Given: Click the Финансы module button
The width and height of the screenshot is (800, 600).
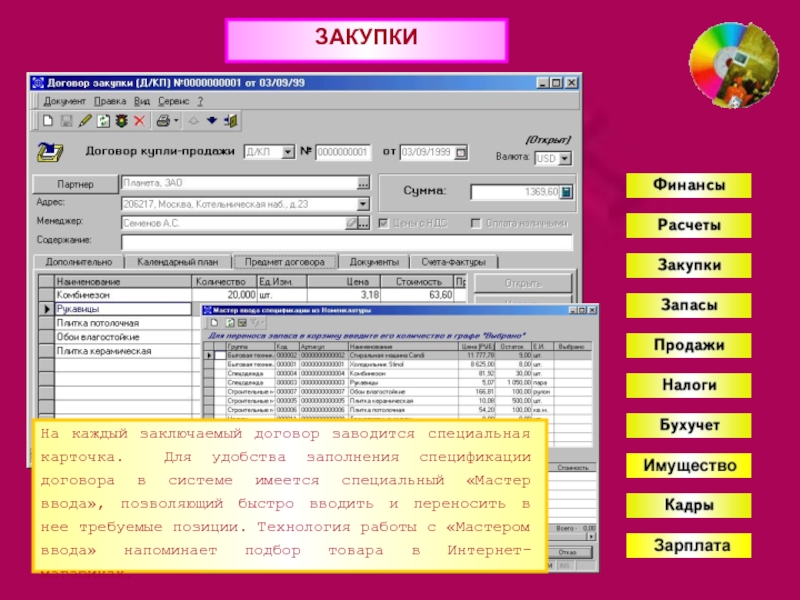Looking at the screenshot, I should (x=689, y=185).
